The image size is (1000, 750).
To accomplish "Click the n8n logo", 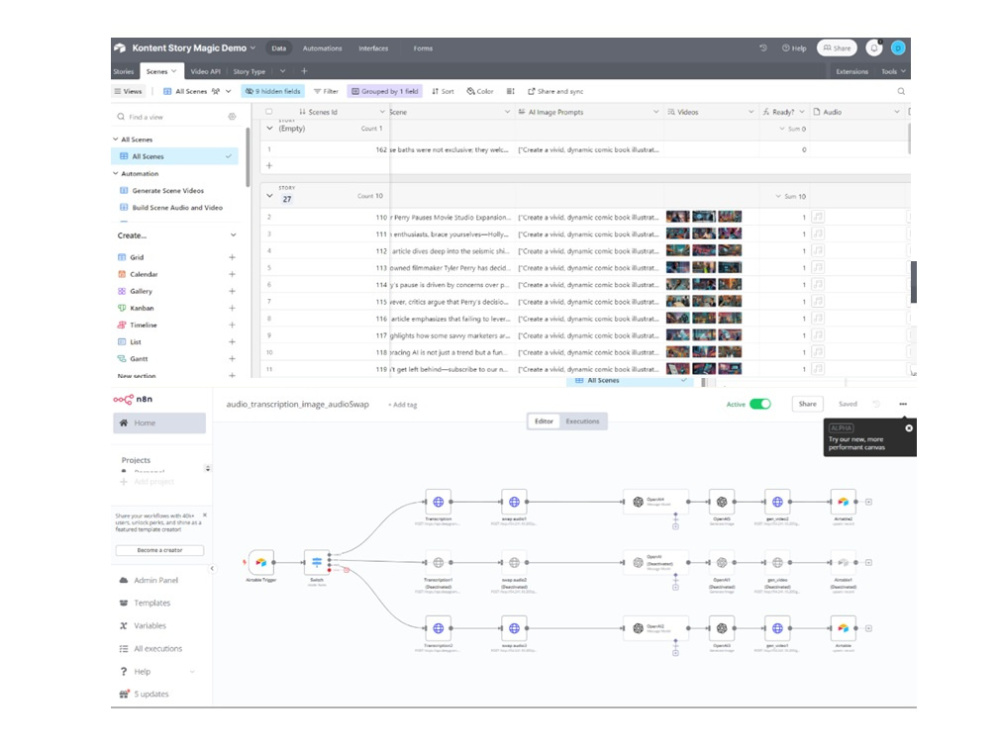I will [133, 399].
